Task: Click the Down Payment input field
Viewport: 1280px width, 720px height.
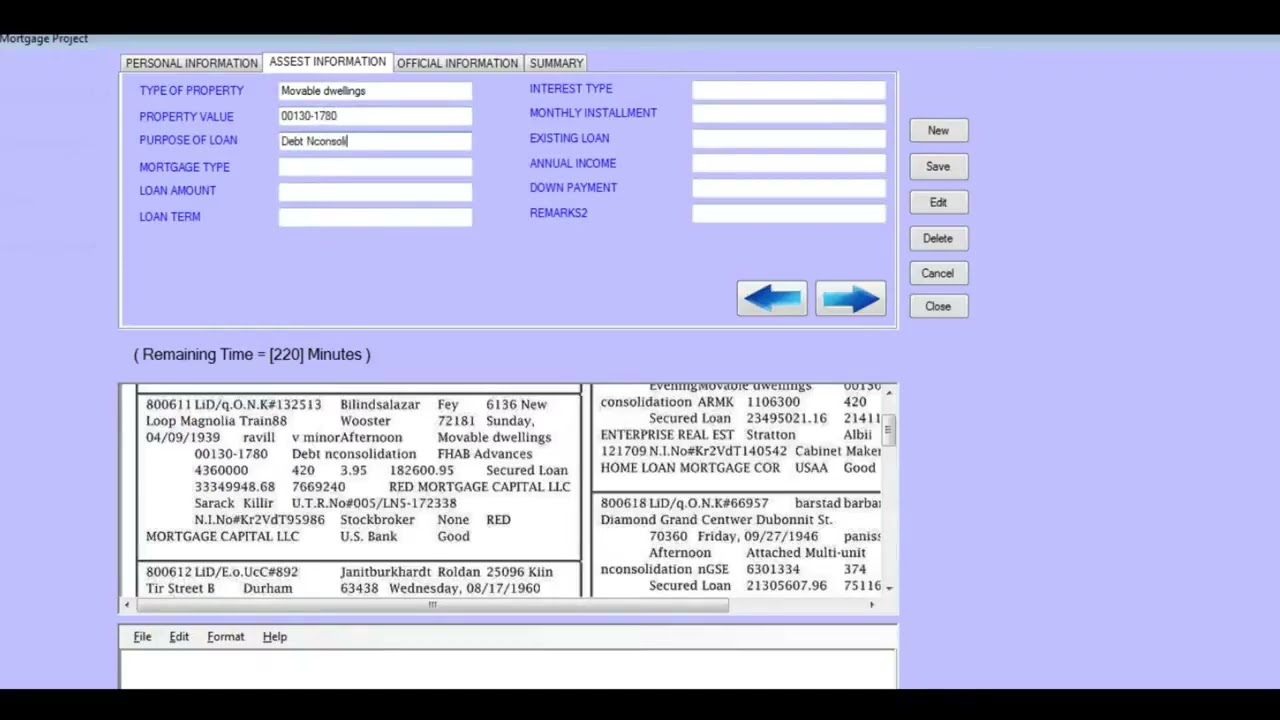Action: tap(789, 188)
